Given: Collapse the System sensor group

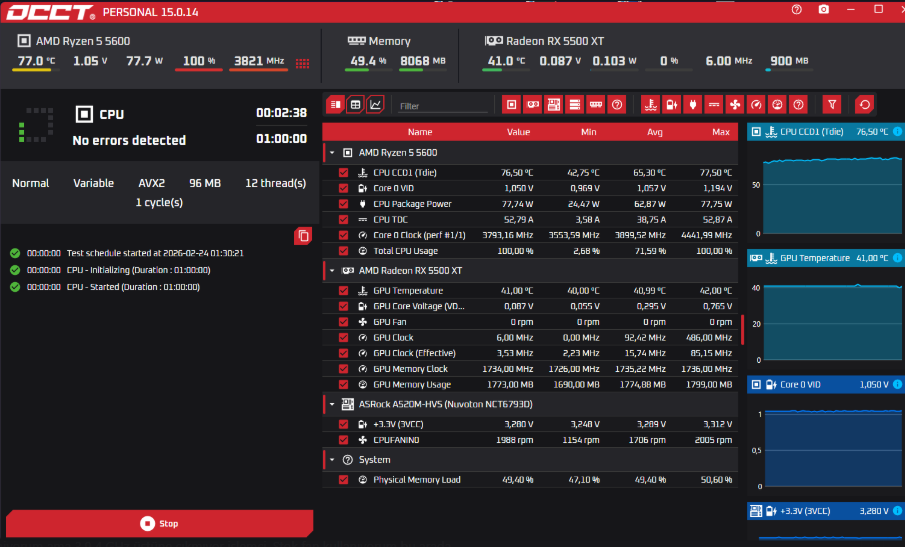Looking at the screenshot, I should click(332, 460).
